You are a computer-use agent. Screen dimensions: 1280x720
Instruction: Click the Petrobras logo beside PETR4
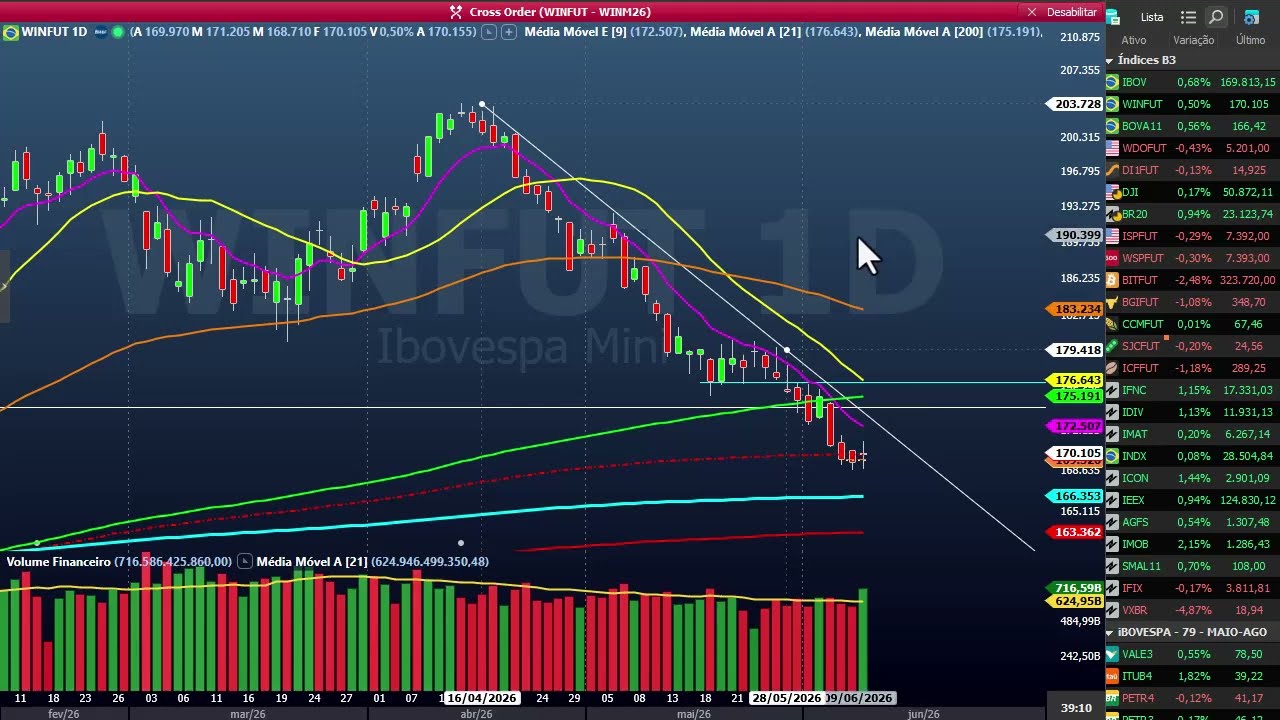tap(1112, 698)
